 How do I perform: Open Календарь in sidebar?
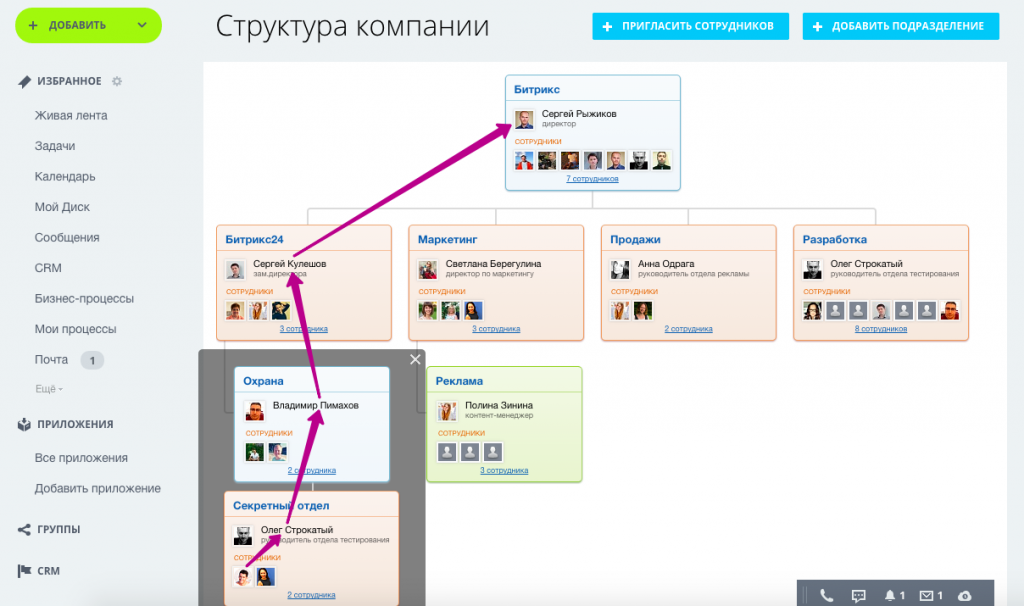point(65,176)
